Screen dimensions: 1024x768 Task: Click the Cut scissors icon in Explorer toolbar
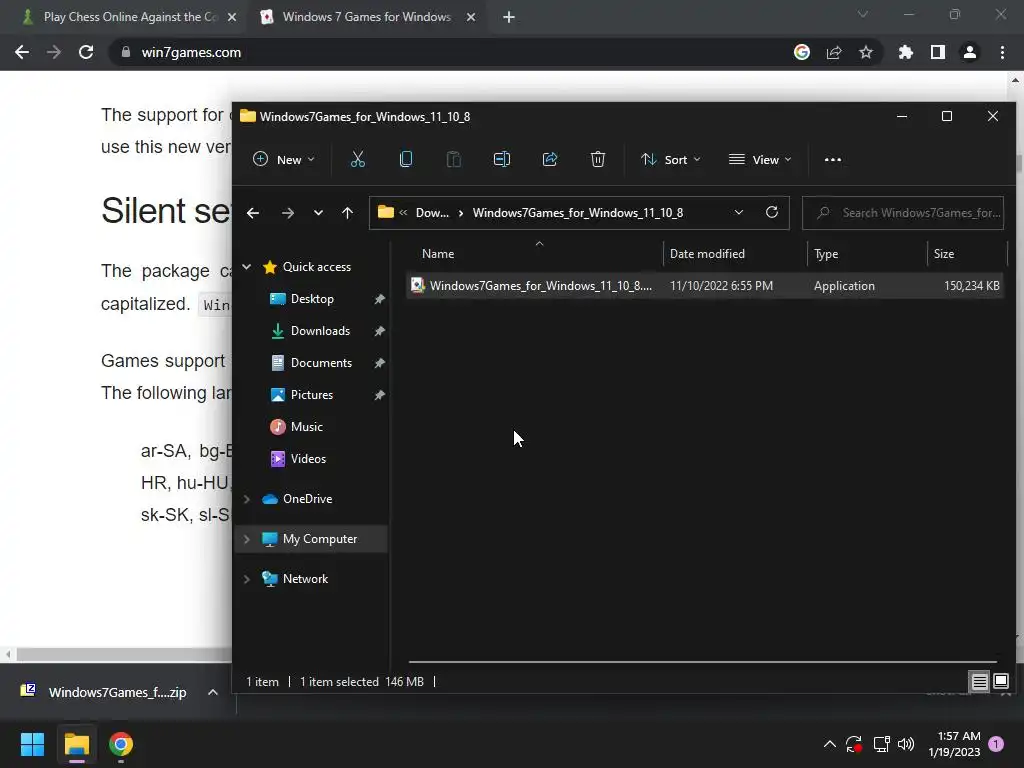coord(358,159)
